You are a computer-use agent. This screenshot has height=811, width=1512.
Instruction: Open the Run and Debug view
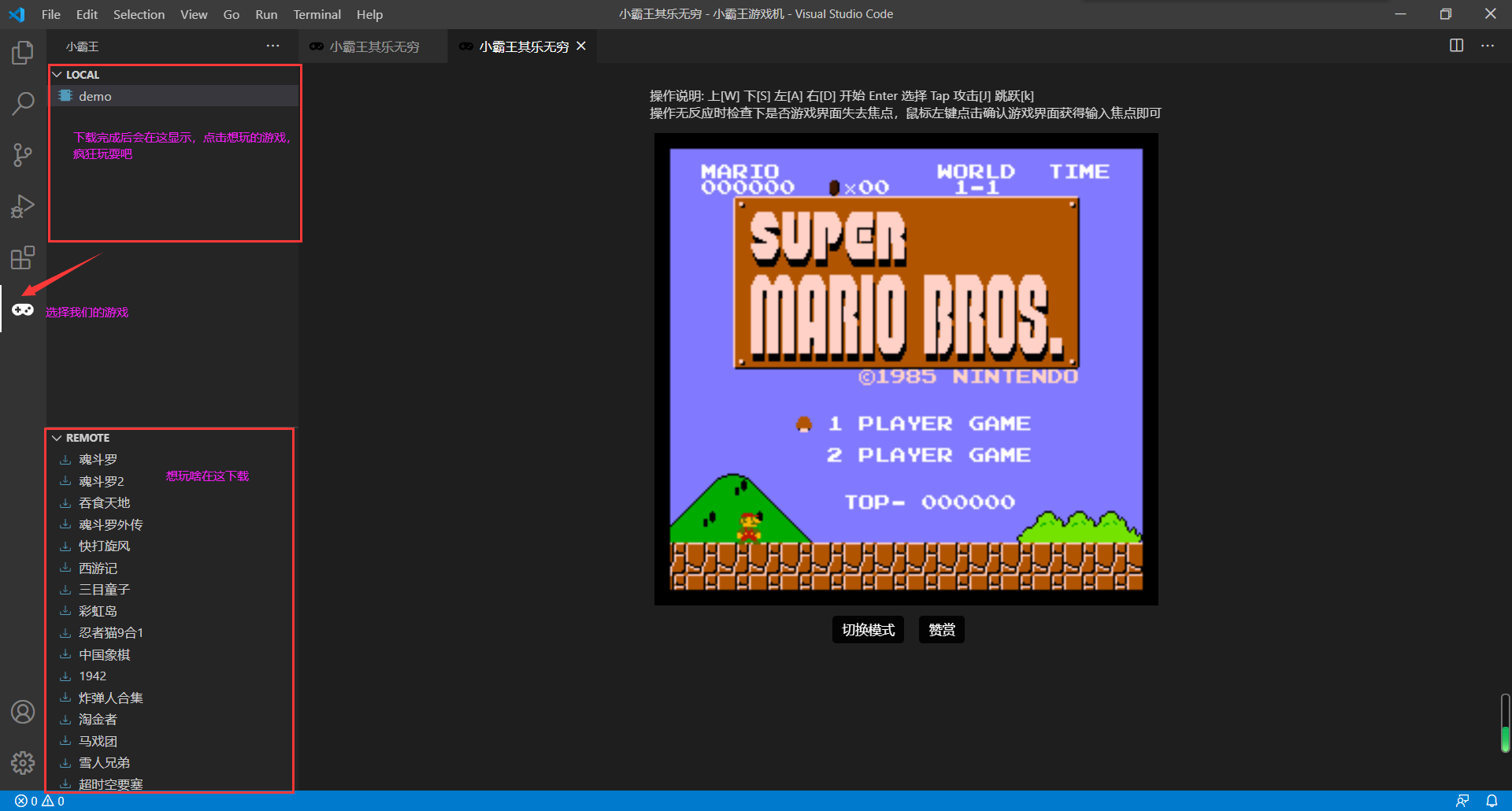tap(23, 206)
